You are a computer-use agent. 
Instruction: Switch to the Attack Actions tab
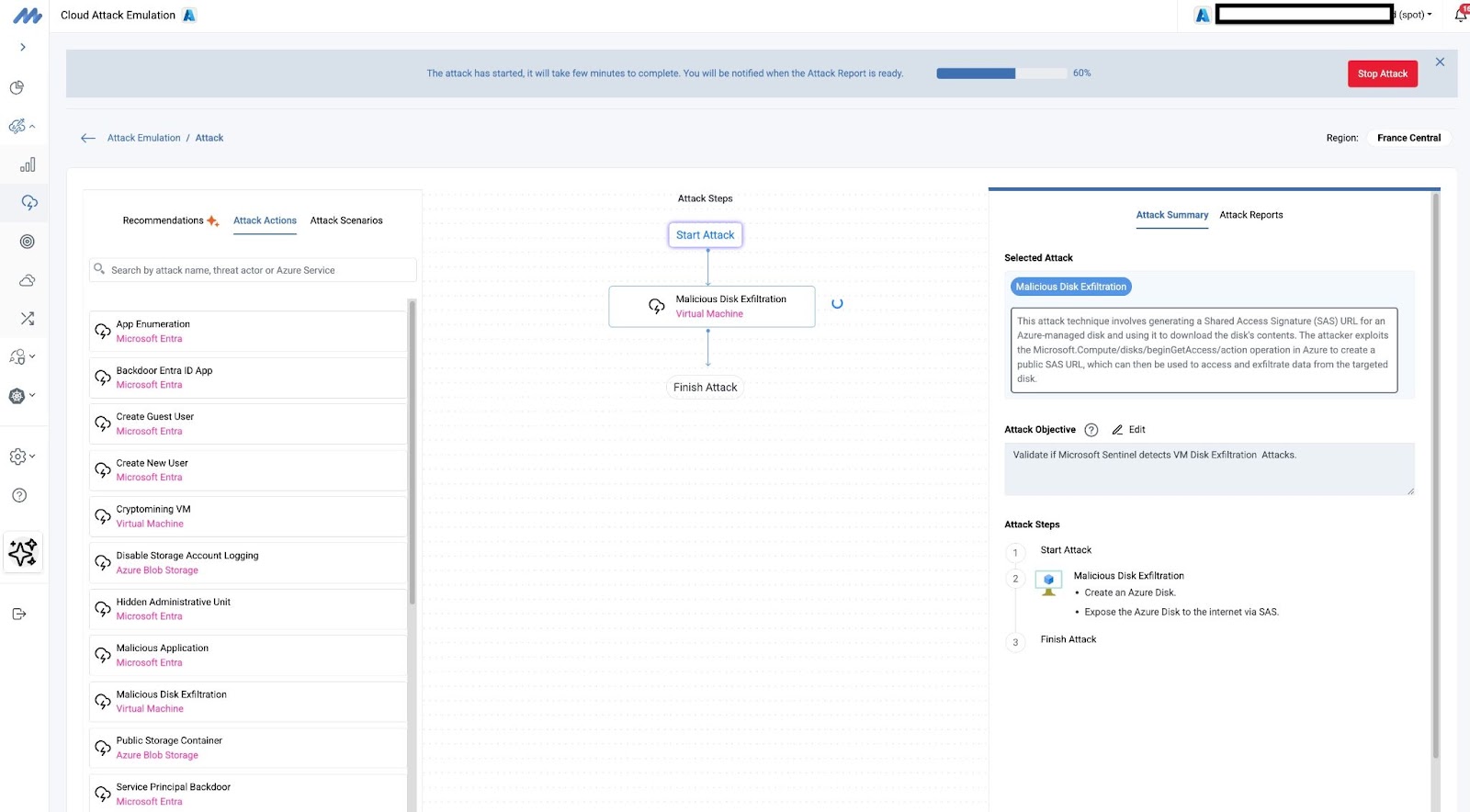[265, 220]
